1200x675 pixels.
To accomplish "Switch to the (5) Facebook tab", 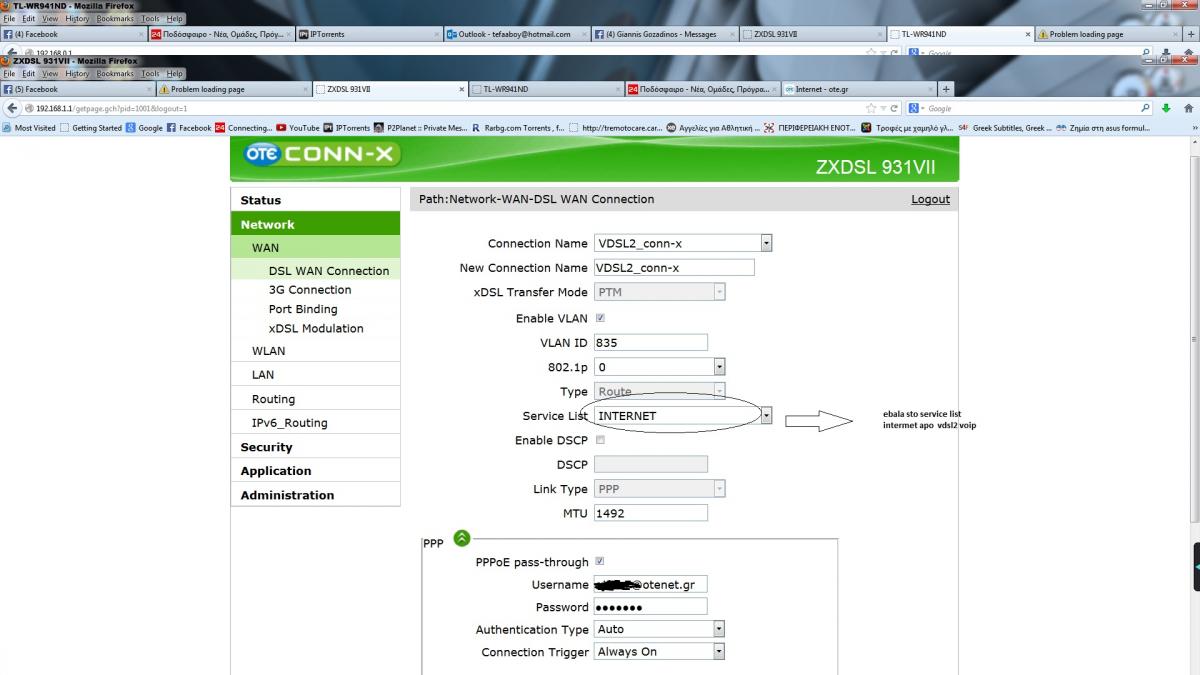I will click(77, 89).
